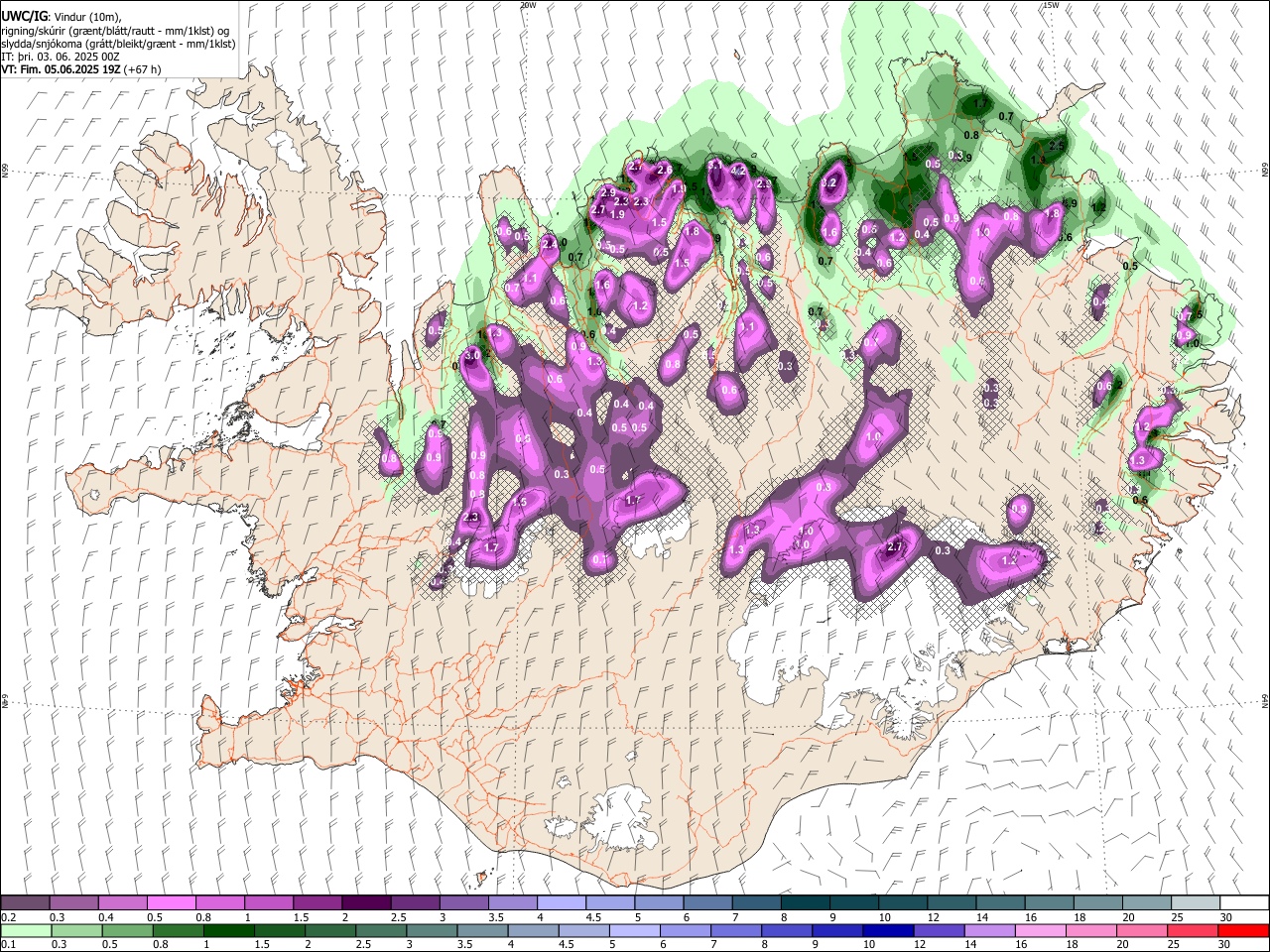Click the grey-green 3–3.5 rain legend swatch
The height and width of the screenshot is (952, 1270).
click(430, 931)
